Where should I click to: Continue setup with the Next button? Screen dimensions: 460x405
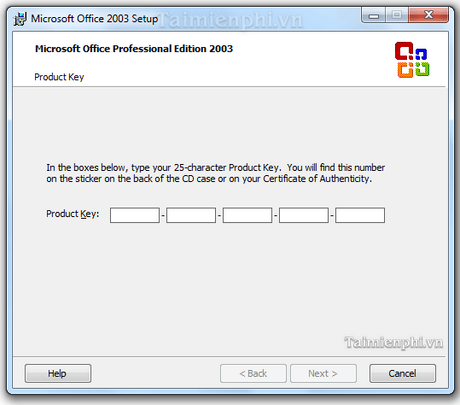[323, 373]
